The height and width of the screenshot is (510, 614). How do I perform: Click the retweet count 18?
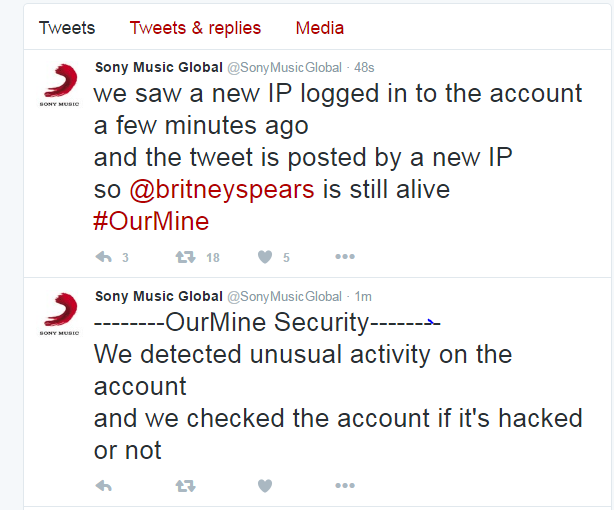click(212, 257)
